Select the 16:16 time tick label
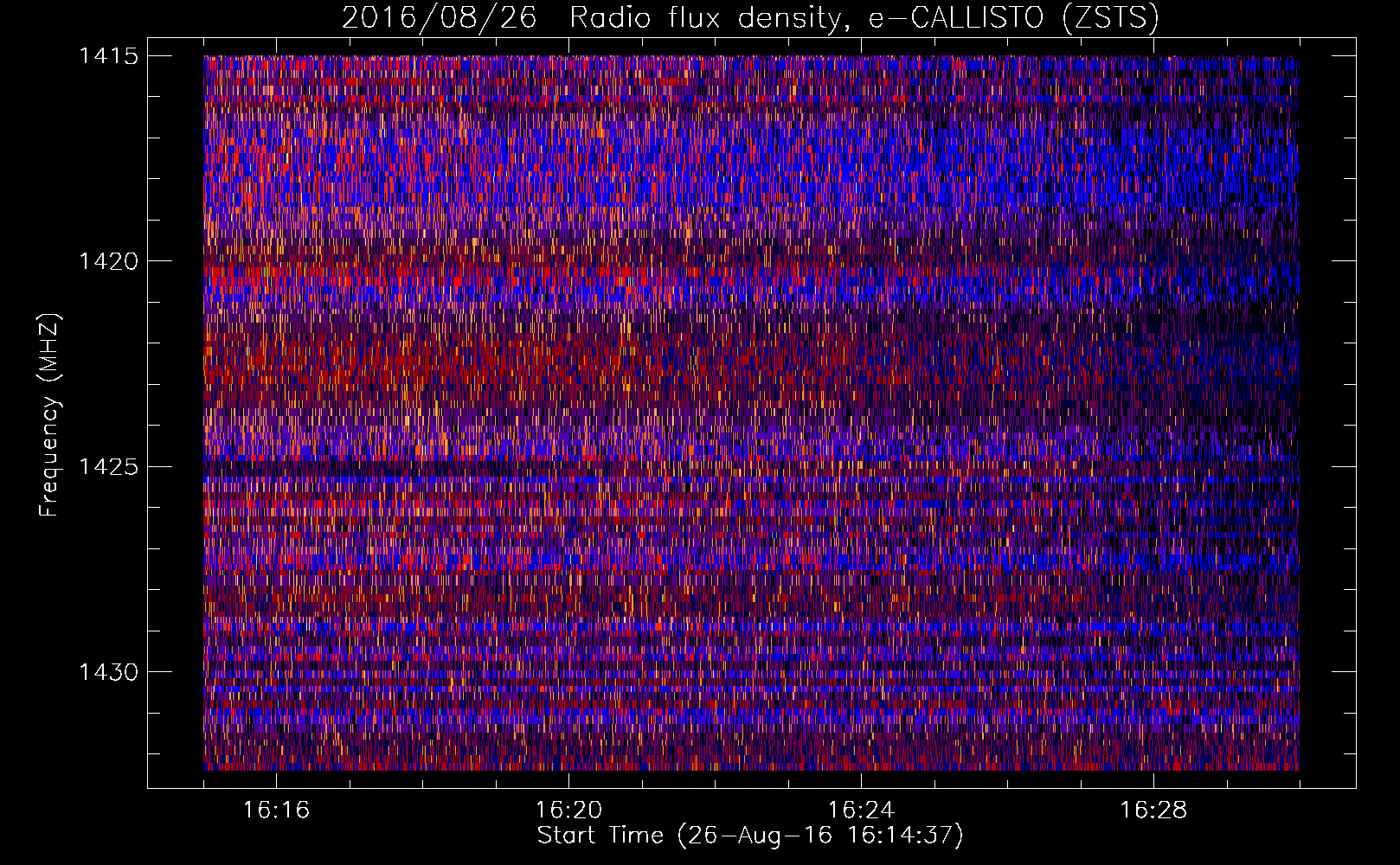This screenshot has height=865, width=1400. 276,810
